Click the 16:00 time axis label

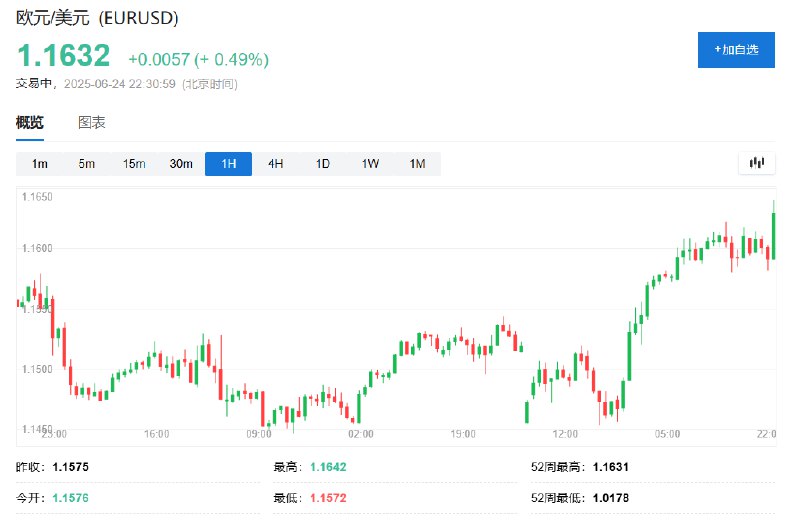click(156, 434)
